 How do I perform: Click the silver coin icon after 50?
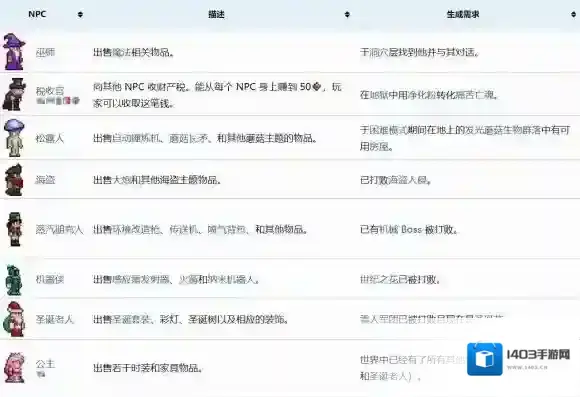pyautogui.click(x=316, y=87)
